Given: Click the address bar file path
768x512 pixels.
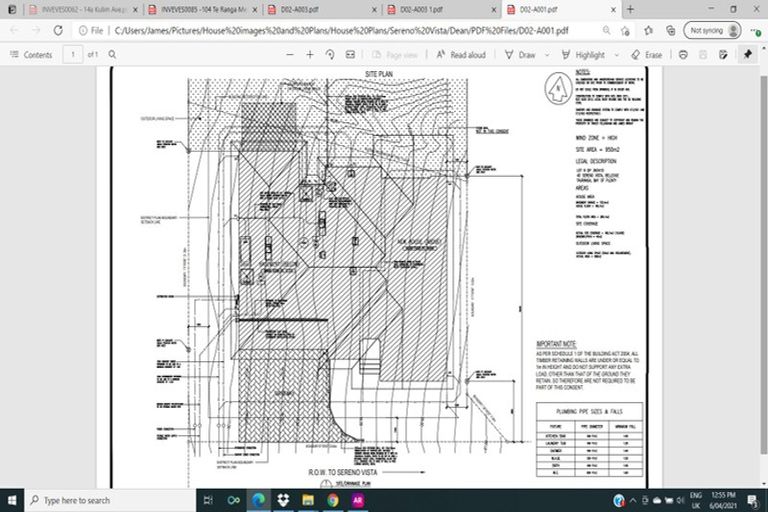Looking at the screenshot, I should [340, 30].
